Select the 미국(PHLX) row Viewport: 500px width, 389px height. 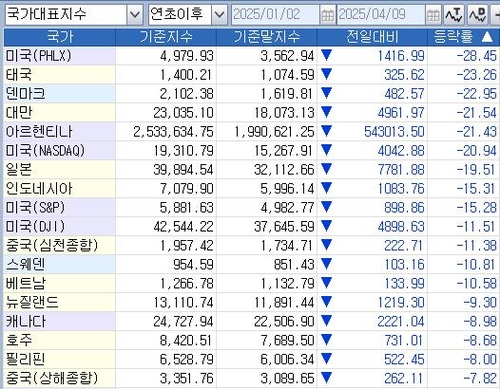coord(252,56)
